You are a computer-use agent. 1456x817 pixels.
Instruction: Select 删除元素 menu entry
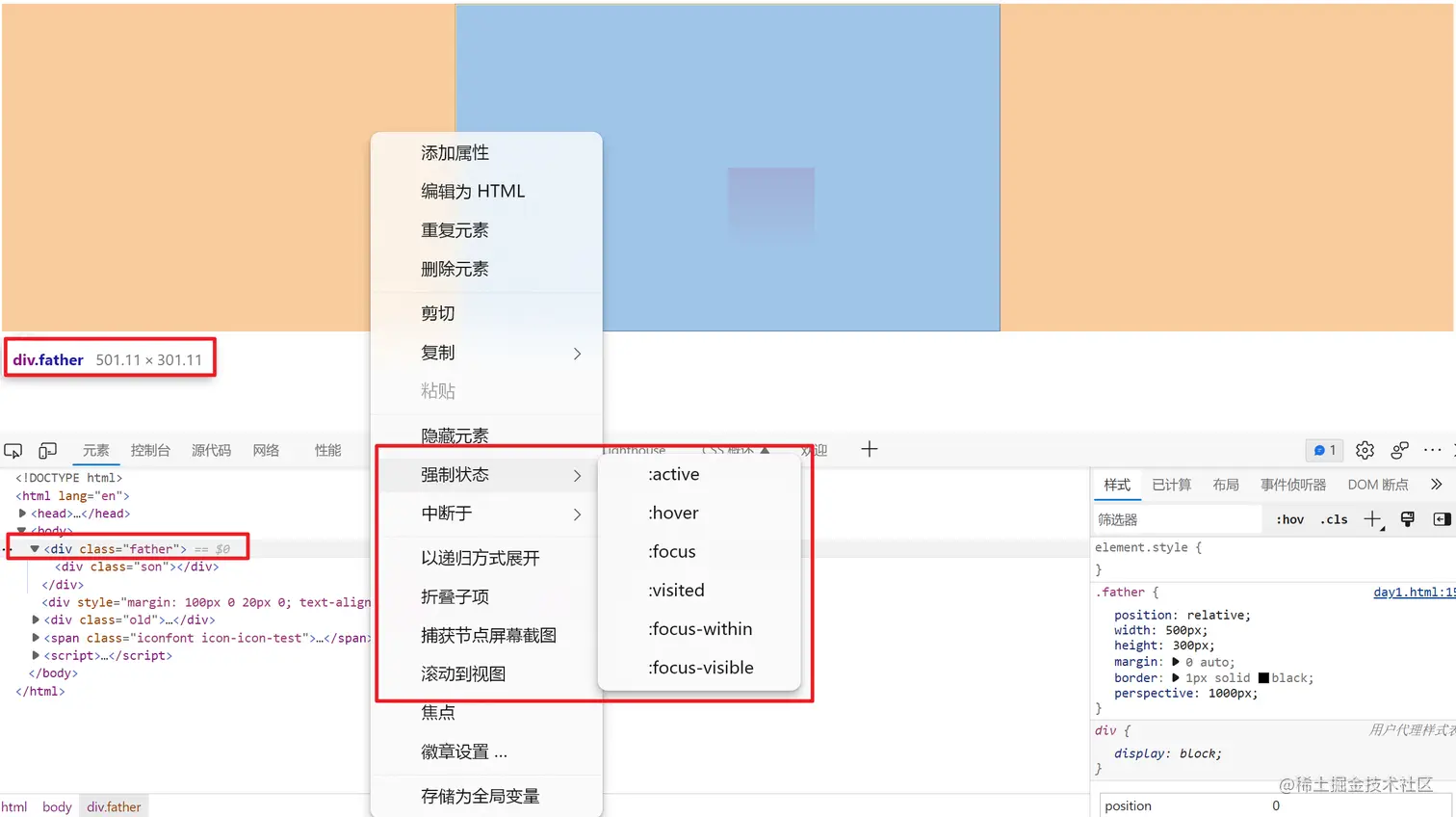coord(486,269)
